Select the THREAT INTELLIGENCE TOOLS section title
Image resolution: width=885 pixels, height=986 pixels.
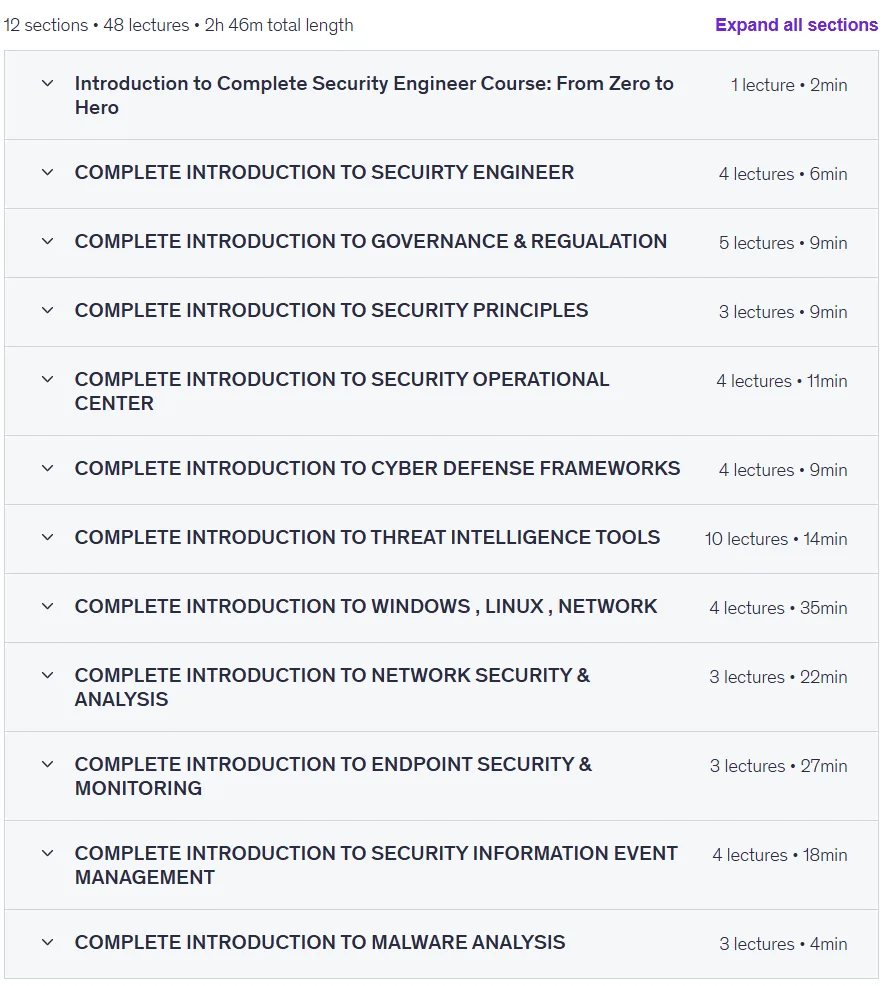[x=367, y=537]
